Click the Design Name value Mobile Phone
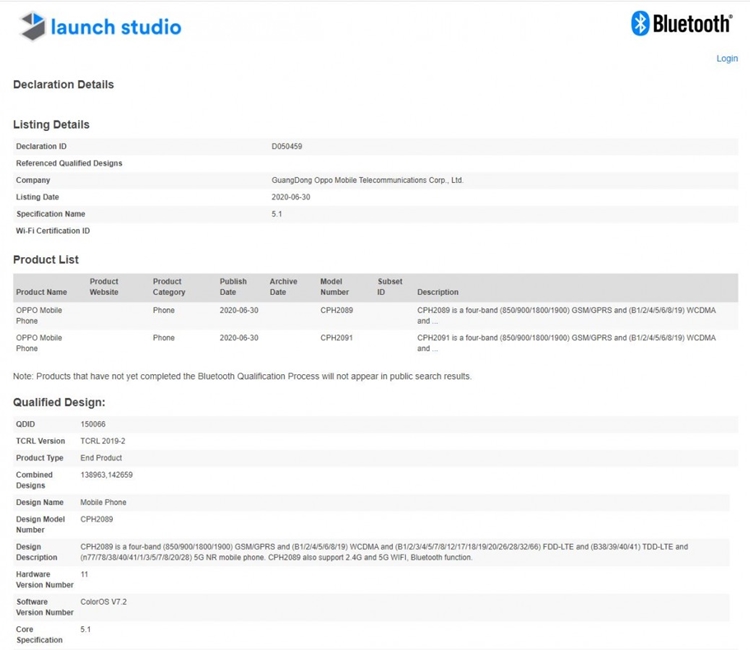 point(103,502)
